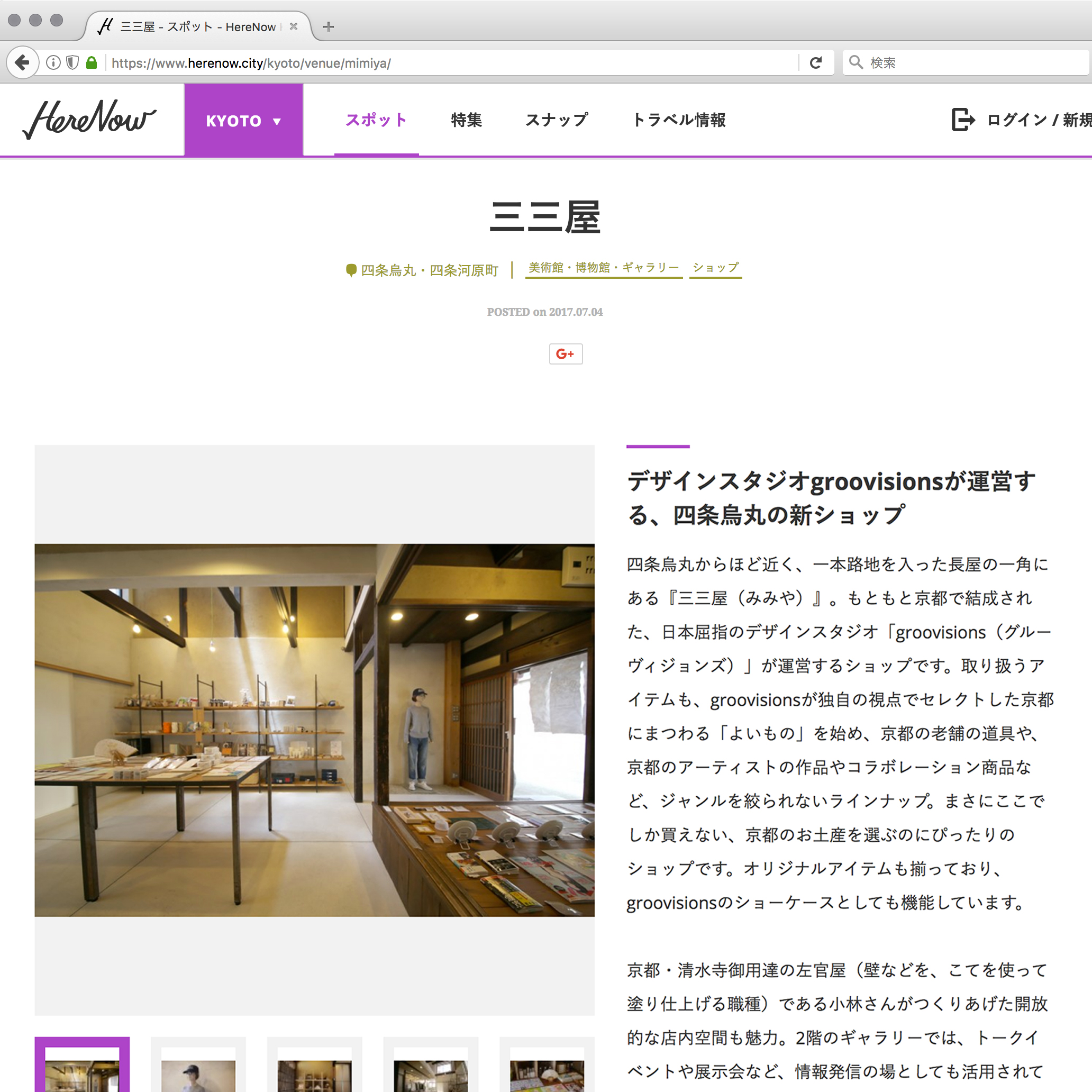Screen dimensions: 1092x1092
Task: Click the search magnifier icon
Action: coord(856,62)
